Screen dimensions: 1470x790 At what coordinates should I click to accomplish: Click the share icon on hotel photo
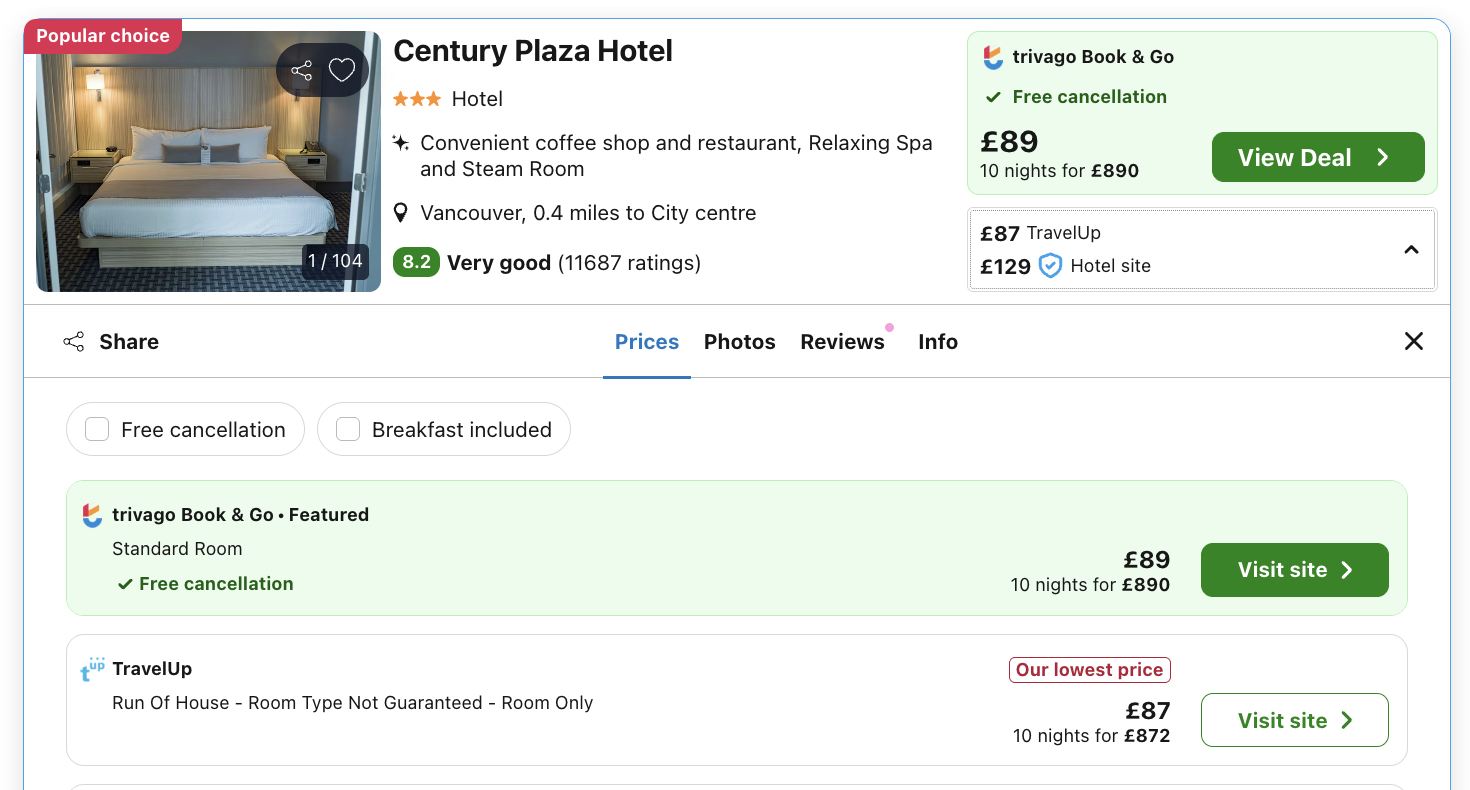[301, 70]
